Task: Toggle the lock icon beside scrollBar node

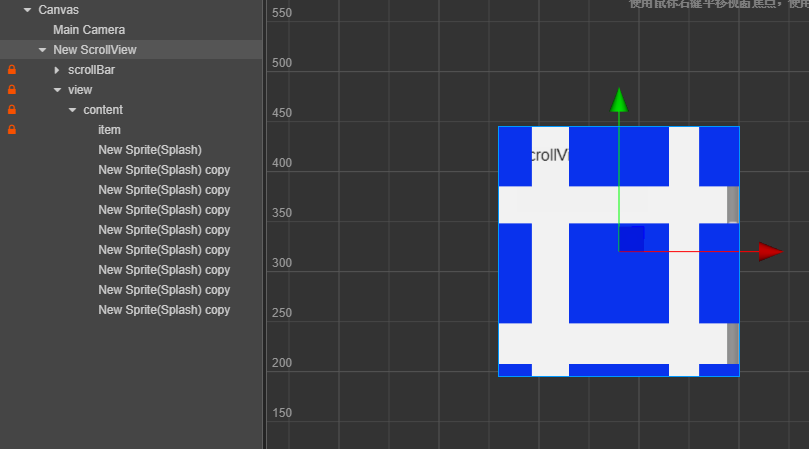Action: [12, 70]
